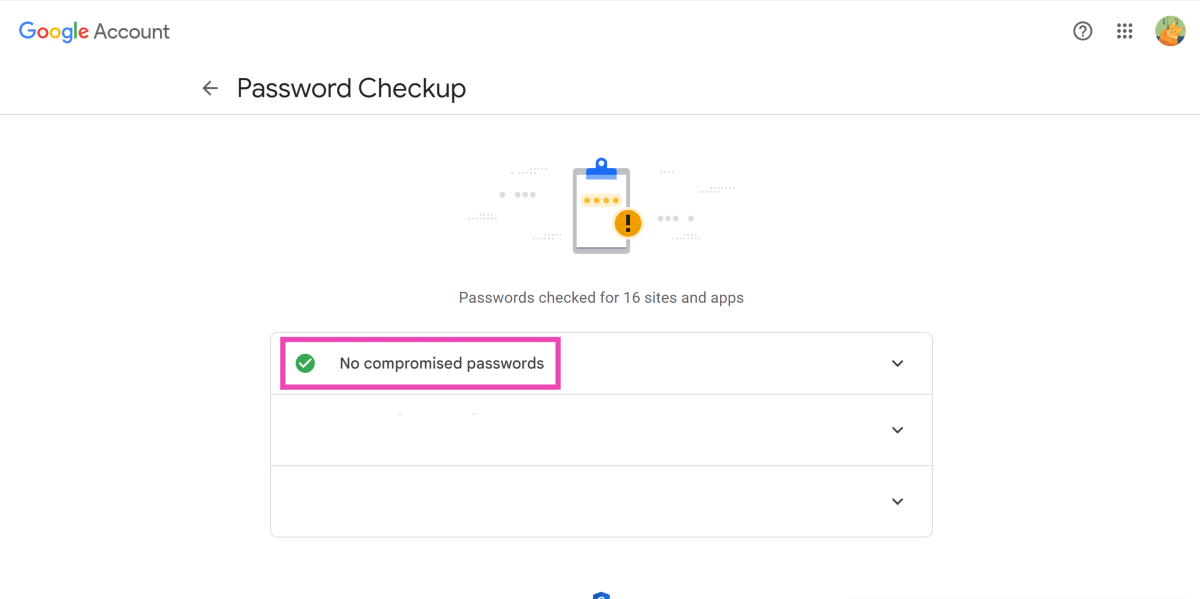Viewport: 1200px width, 599px height.
Task: Select the No compromised passwords label
Action: [x=442, y=363]
